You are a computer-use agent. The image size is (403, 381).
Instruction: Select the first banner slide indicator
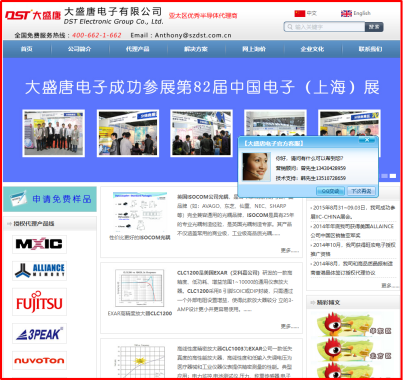coord(384,176)
